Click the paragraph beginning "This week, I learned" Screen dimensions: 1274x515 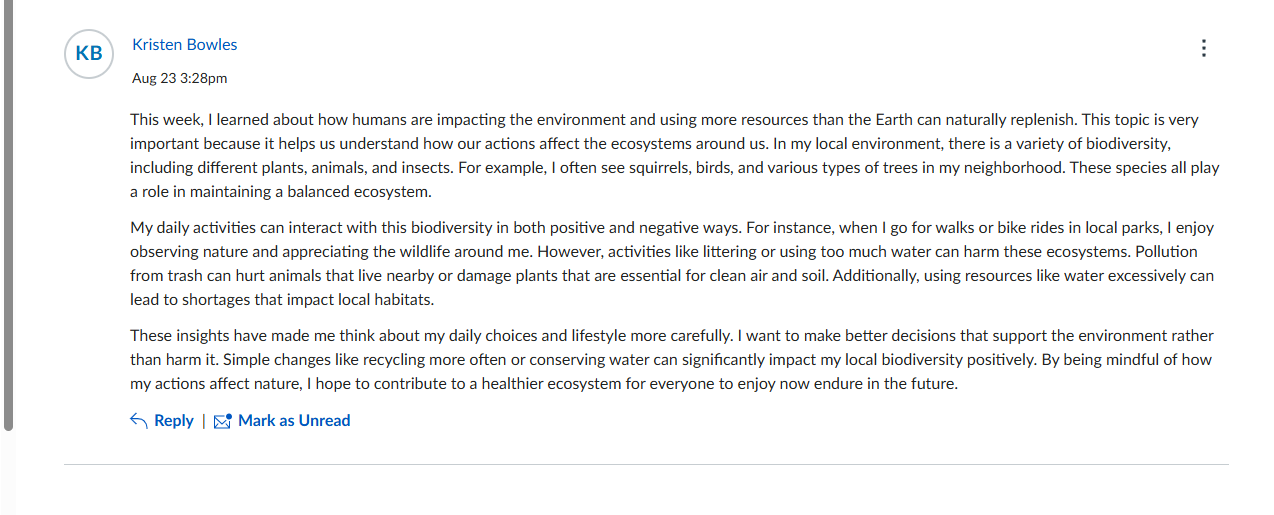676,155
